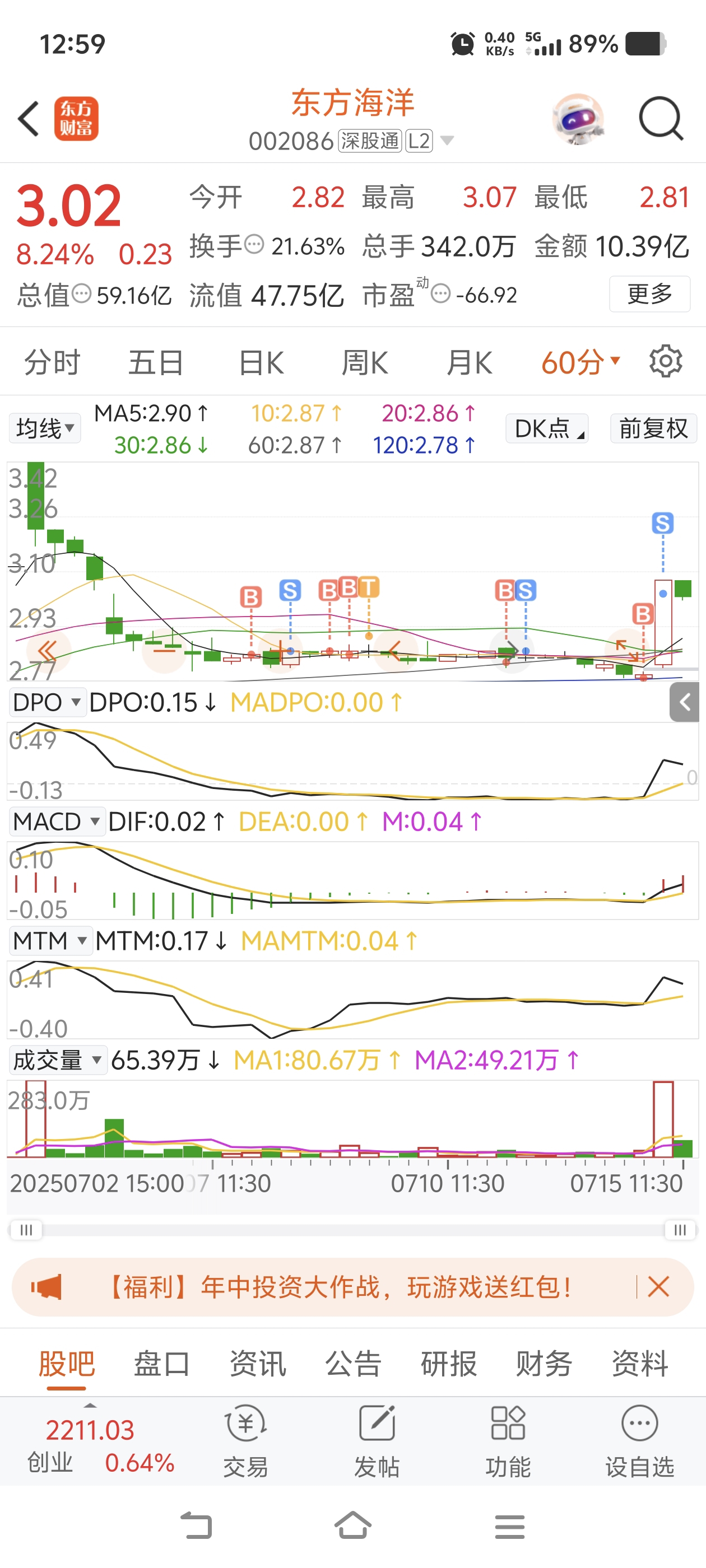Open the MACD indicator dropdown
706x1568 pixels.
56,822
